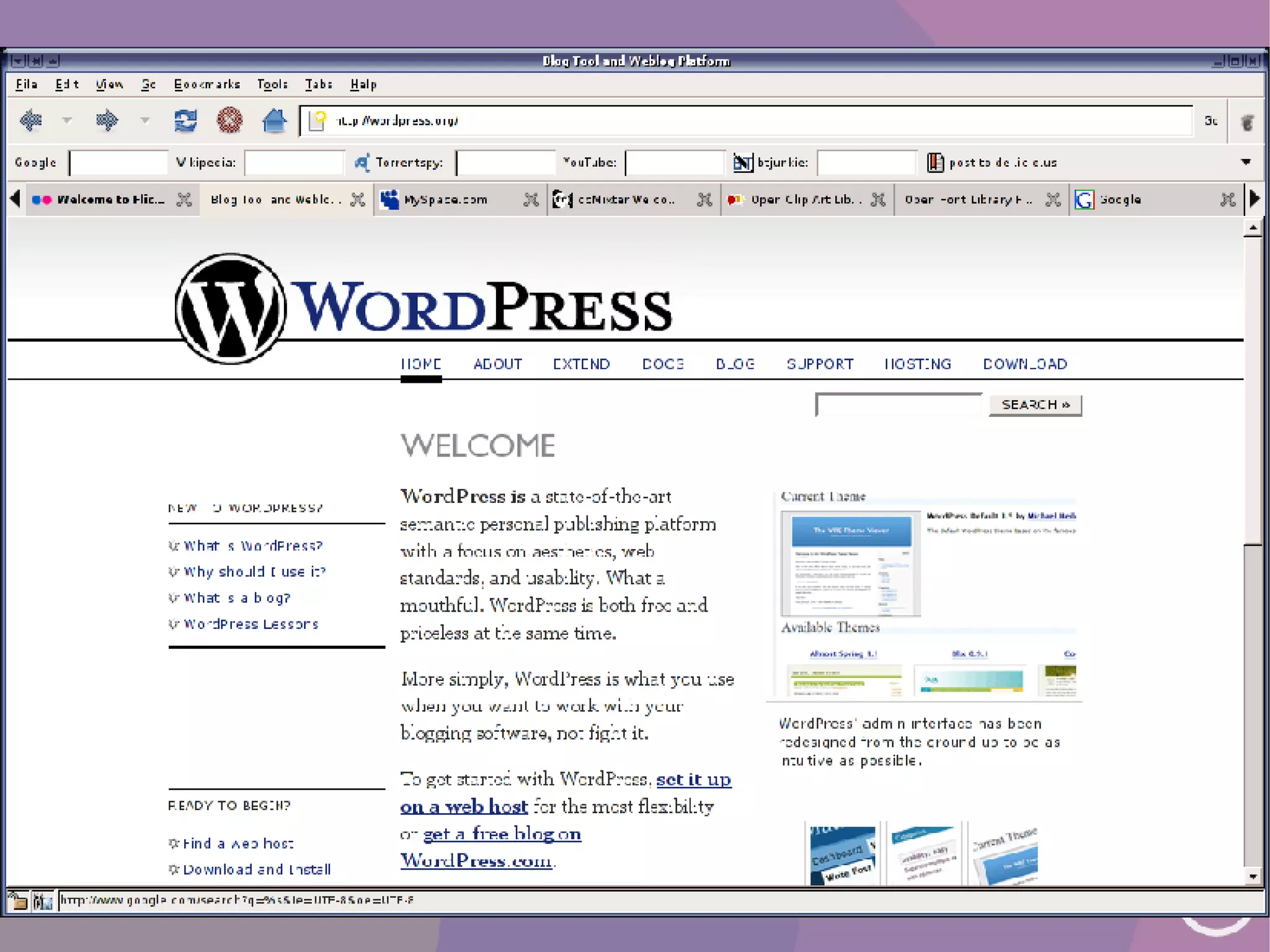
Task: Click the SEARCH button on WordPress page
Action: (x=1035, y=405)
